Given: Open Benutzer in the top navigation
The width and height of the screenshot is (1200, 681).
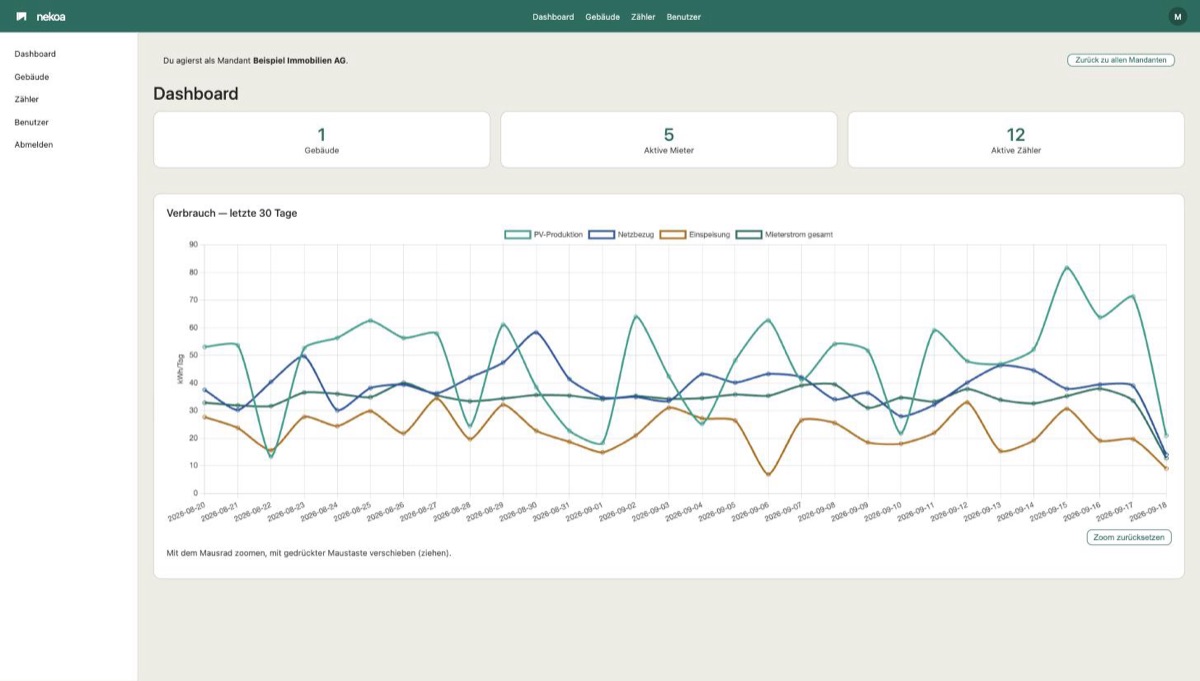Looking at the screenshot, I should point(684,17).
